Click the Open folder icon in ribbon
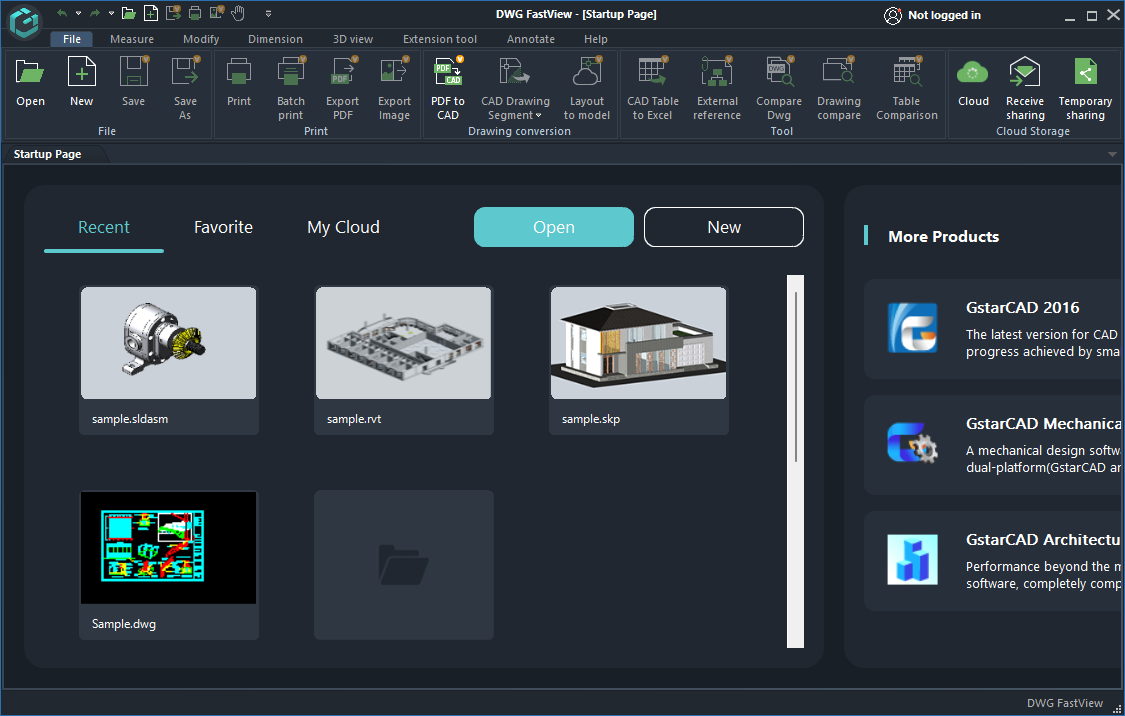 [30, 72]
